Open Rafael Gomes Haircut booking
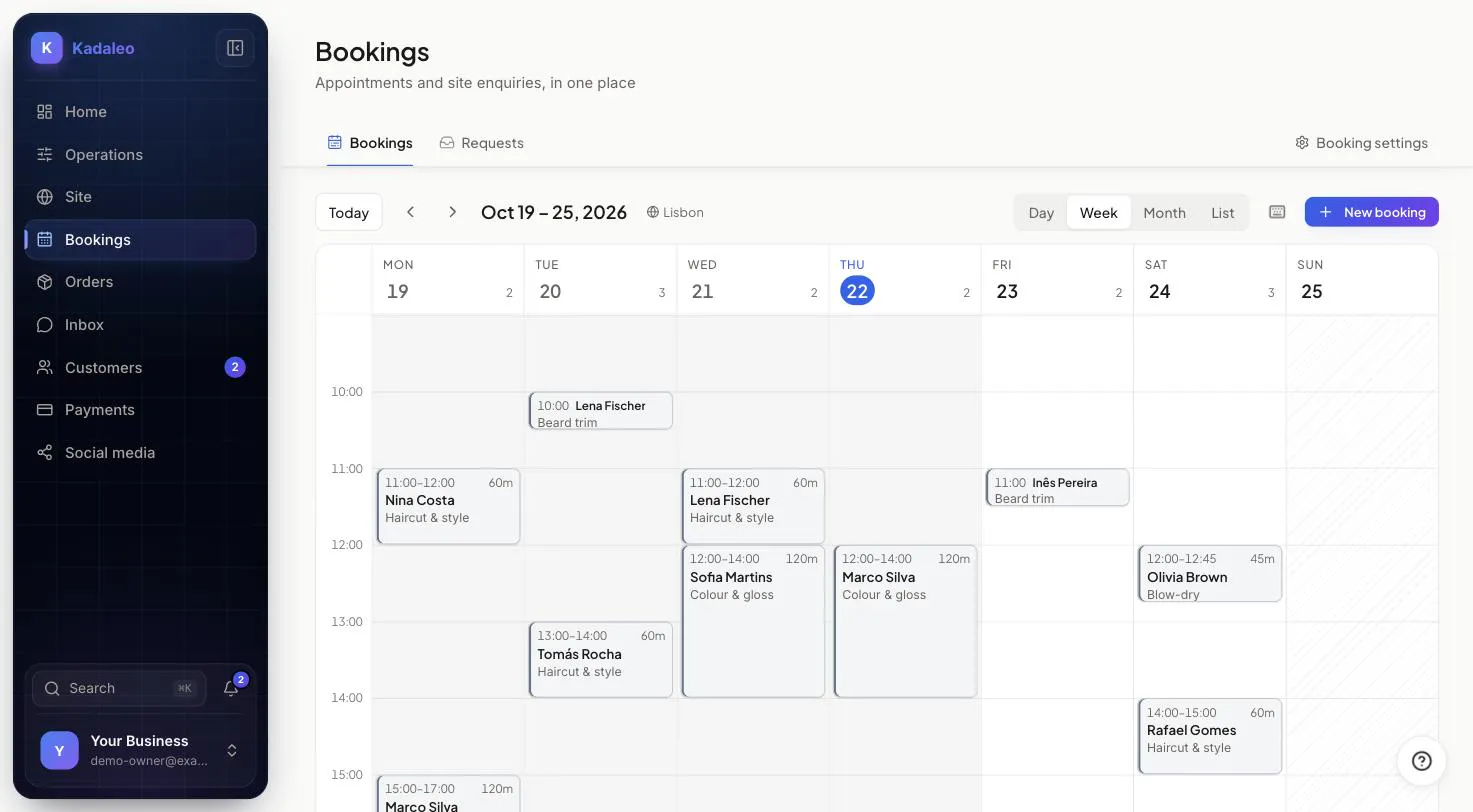The width and height of the screenshot is (1473, 812). coord(1210,736)
